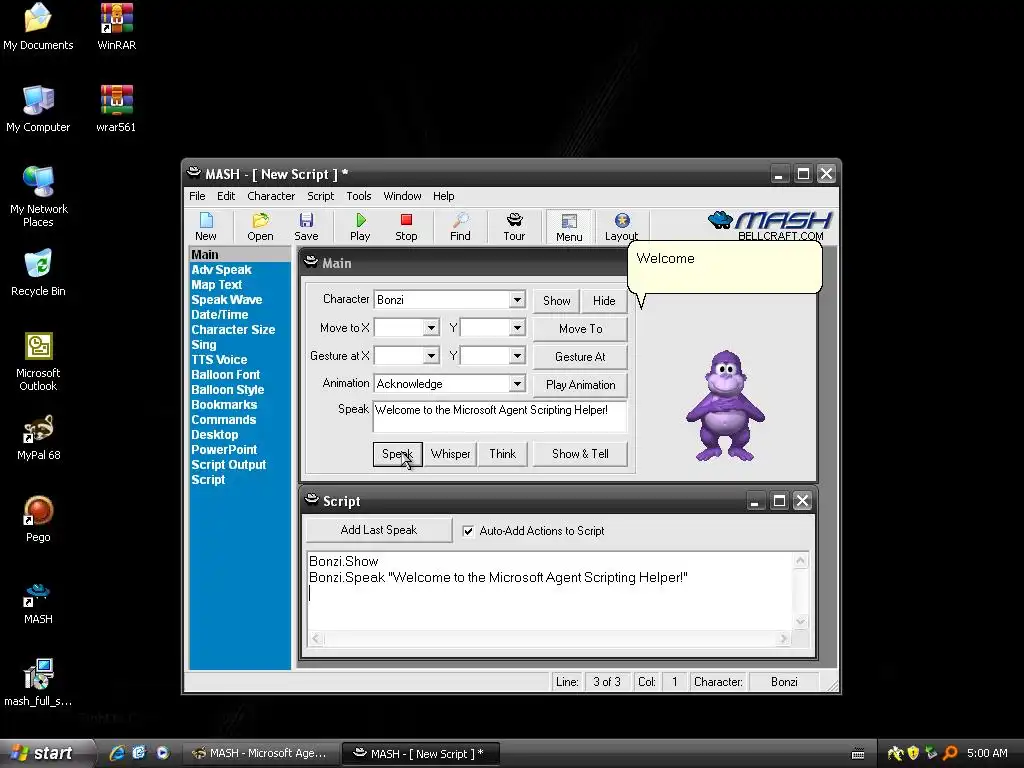Open a script with the Open icon
This screenshot has width=1024, height=768.
[260, 227]
